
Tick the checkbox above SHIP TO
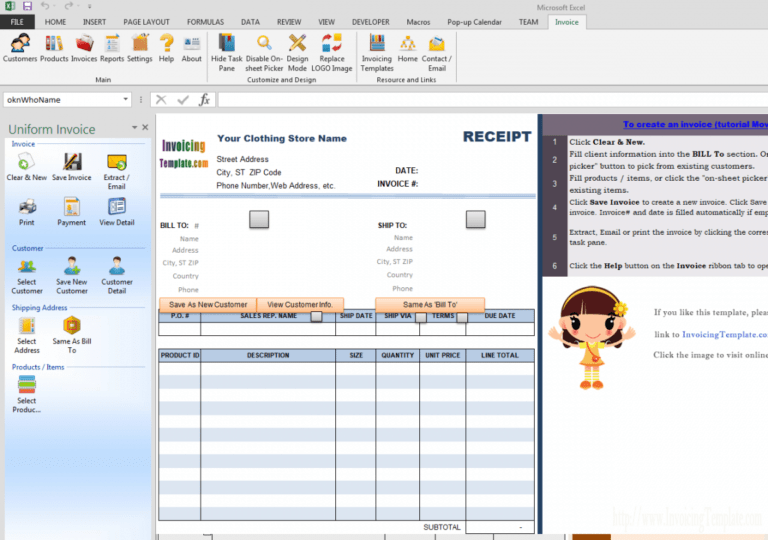point(475,219)
